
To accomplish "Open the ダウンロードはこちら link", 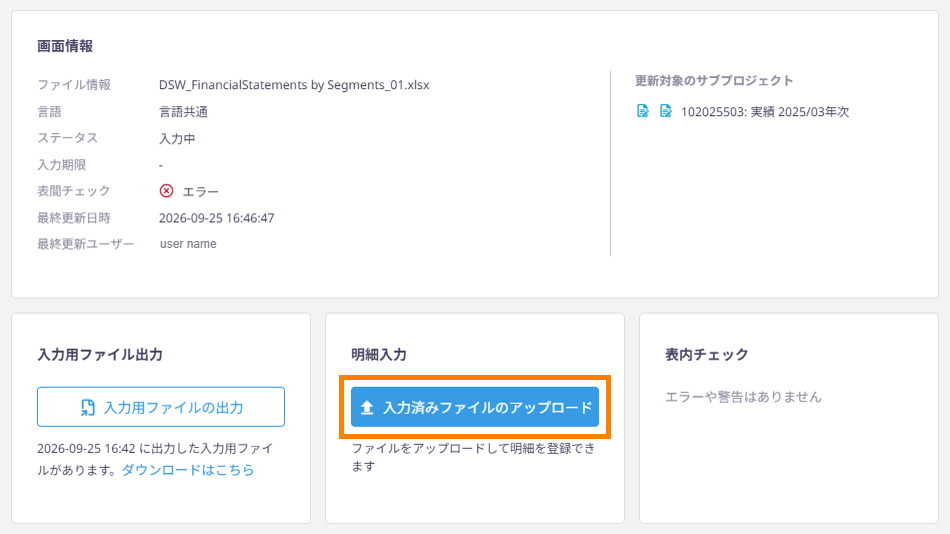I will click(x=188, y=470).
